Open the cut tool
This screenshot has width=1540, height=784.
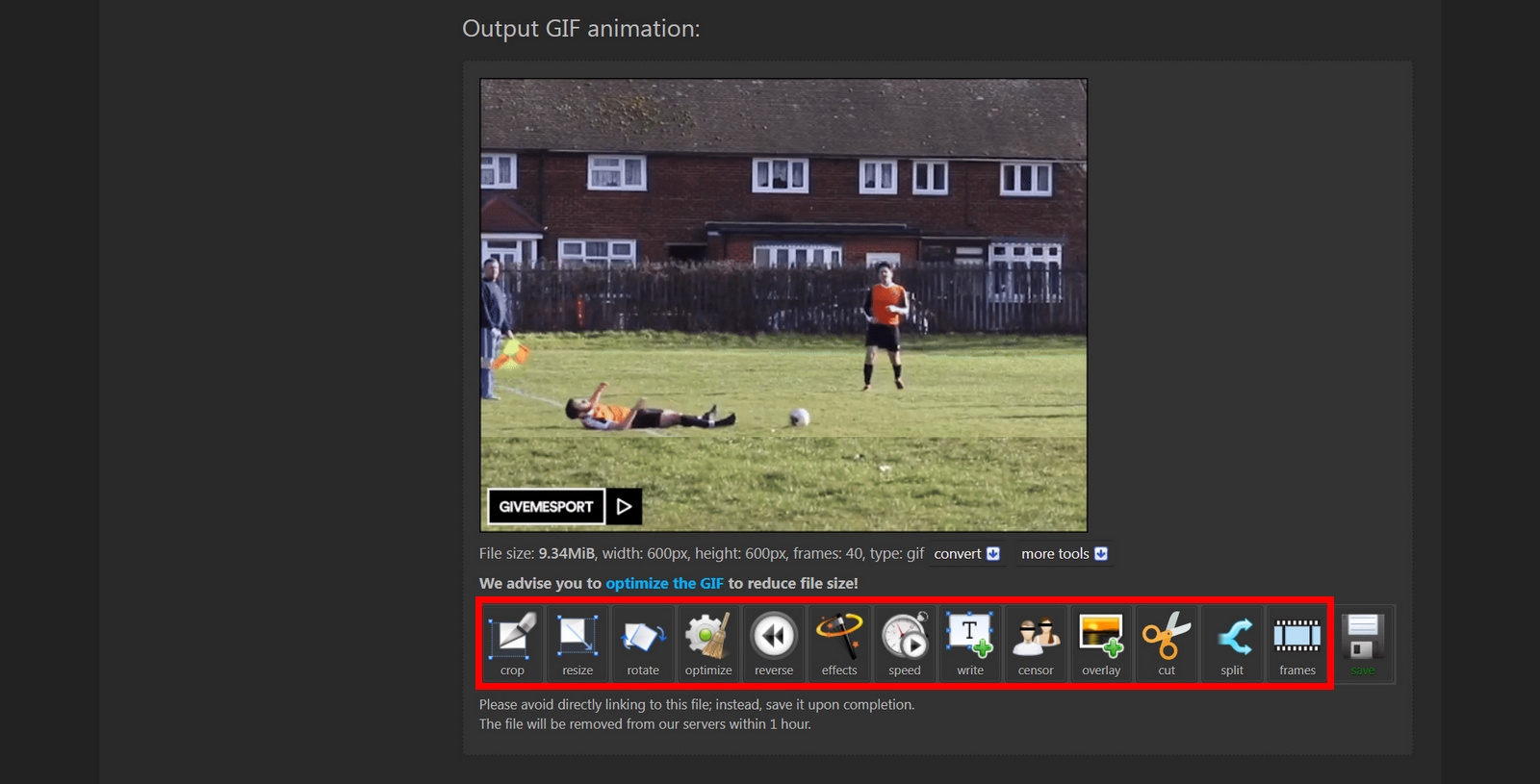1167,645
